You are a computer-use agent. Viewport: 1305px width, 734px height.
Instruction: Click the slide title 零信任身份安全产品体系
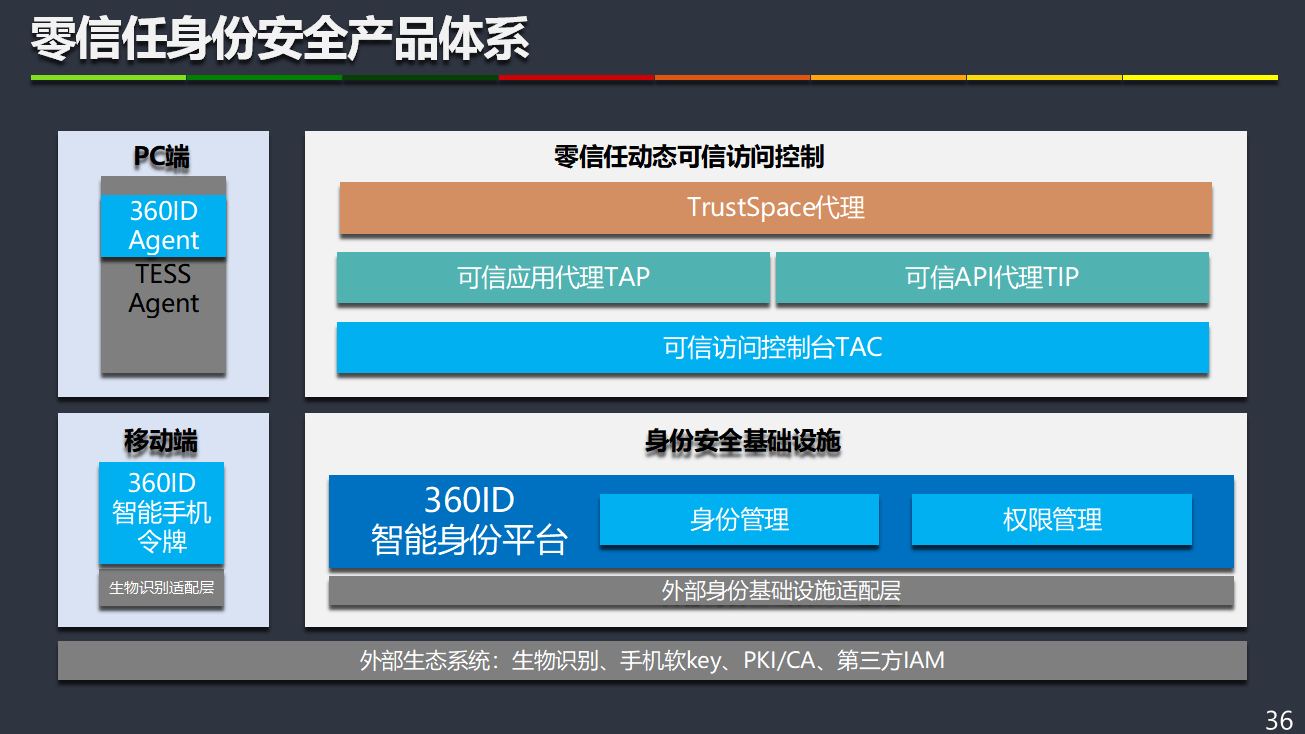point(280,40)
